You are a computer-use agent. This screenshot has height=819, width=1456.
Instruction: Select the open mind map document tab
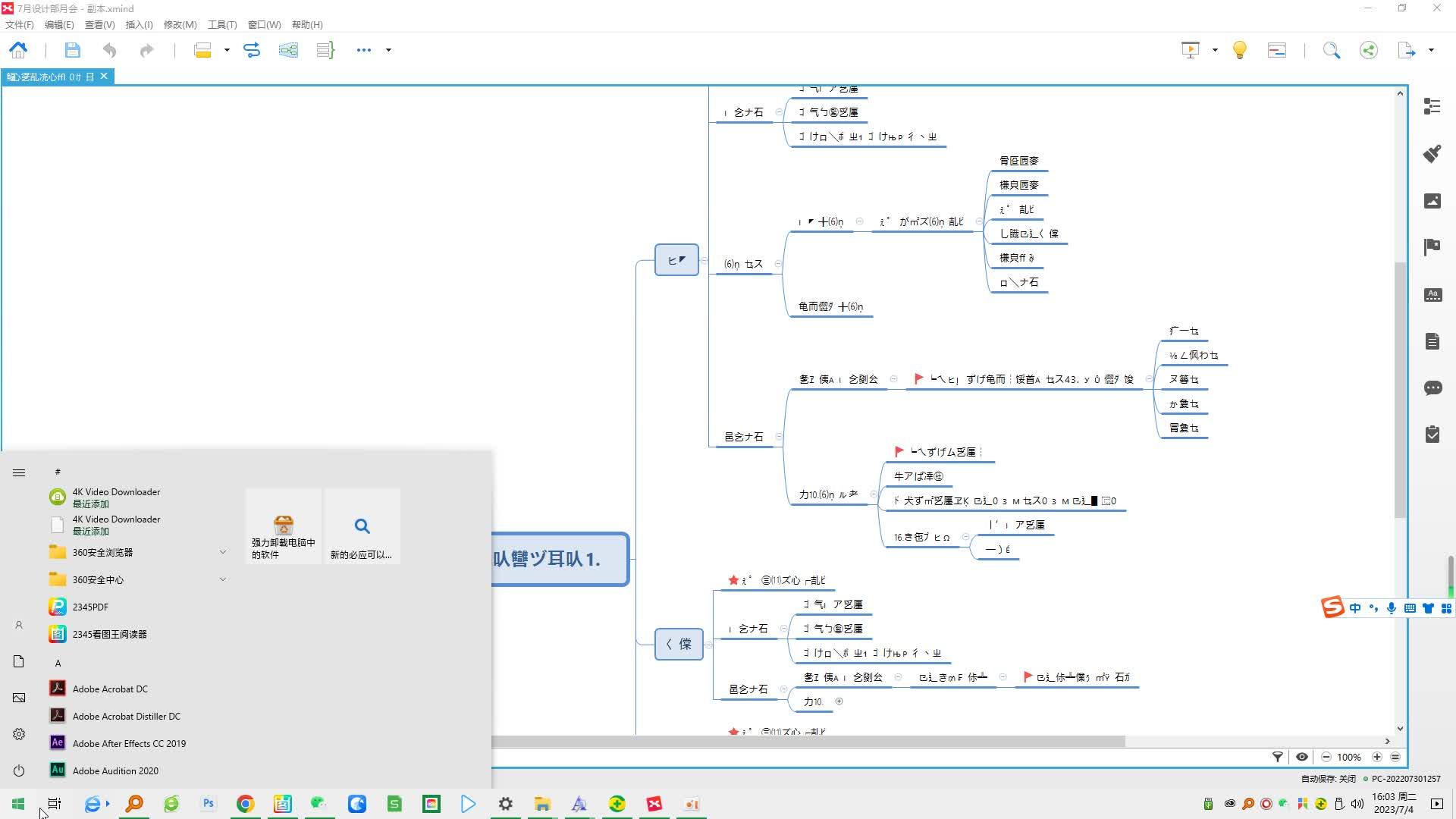pos(49,76)
